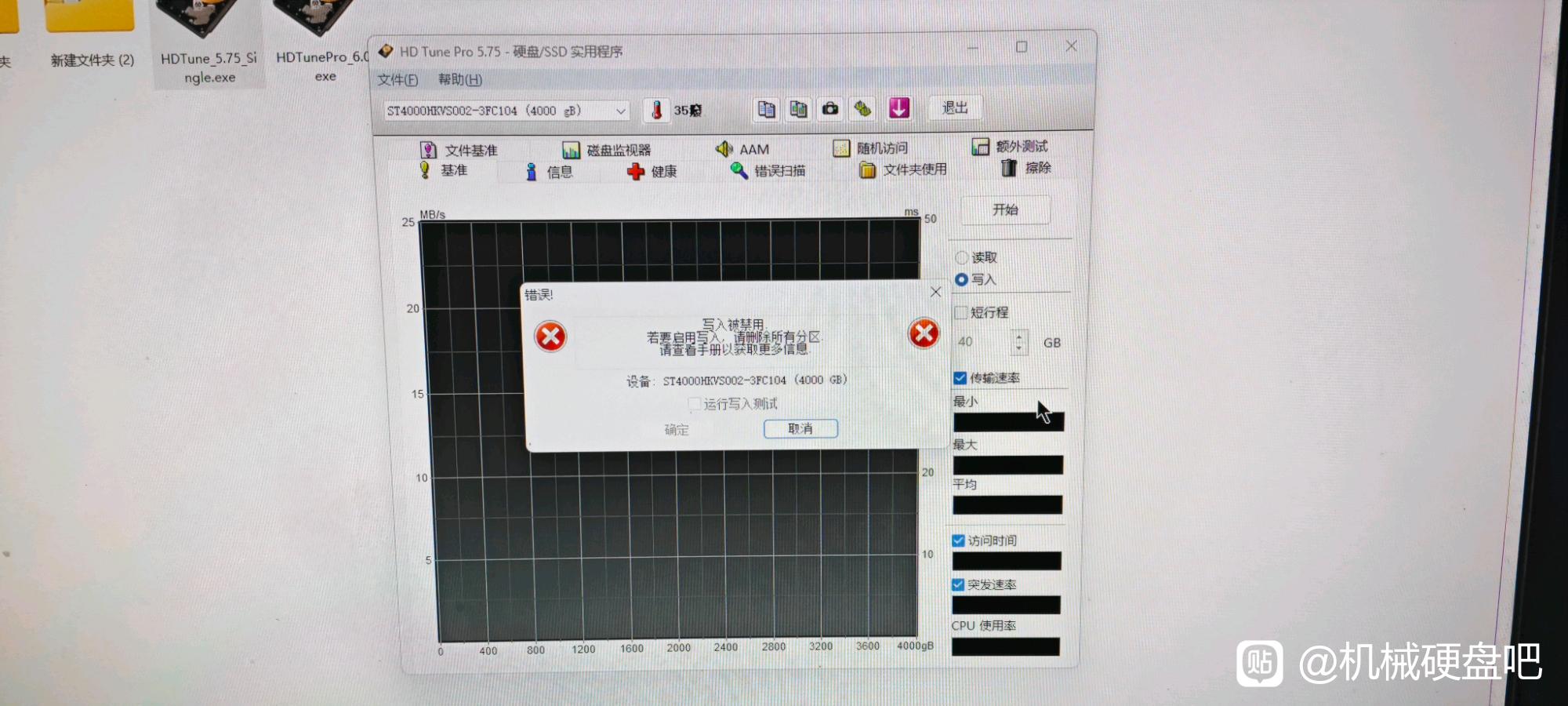Click the 最小 transfer rate value box
This screenshot has height=706, width=1568.
coord(1008,422)
